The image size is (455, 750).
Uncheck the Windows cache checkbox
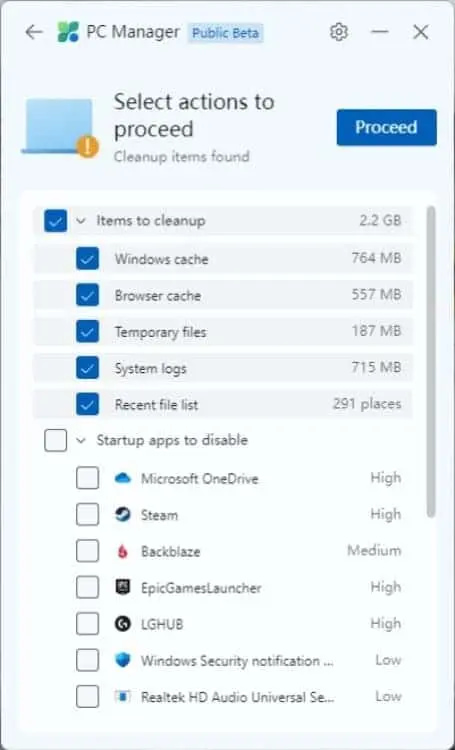(x=87, y=259)
